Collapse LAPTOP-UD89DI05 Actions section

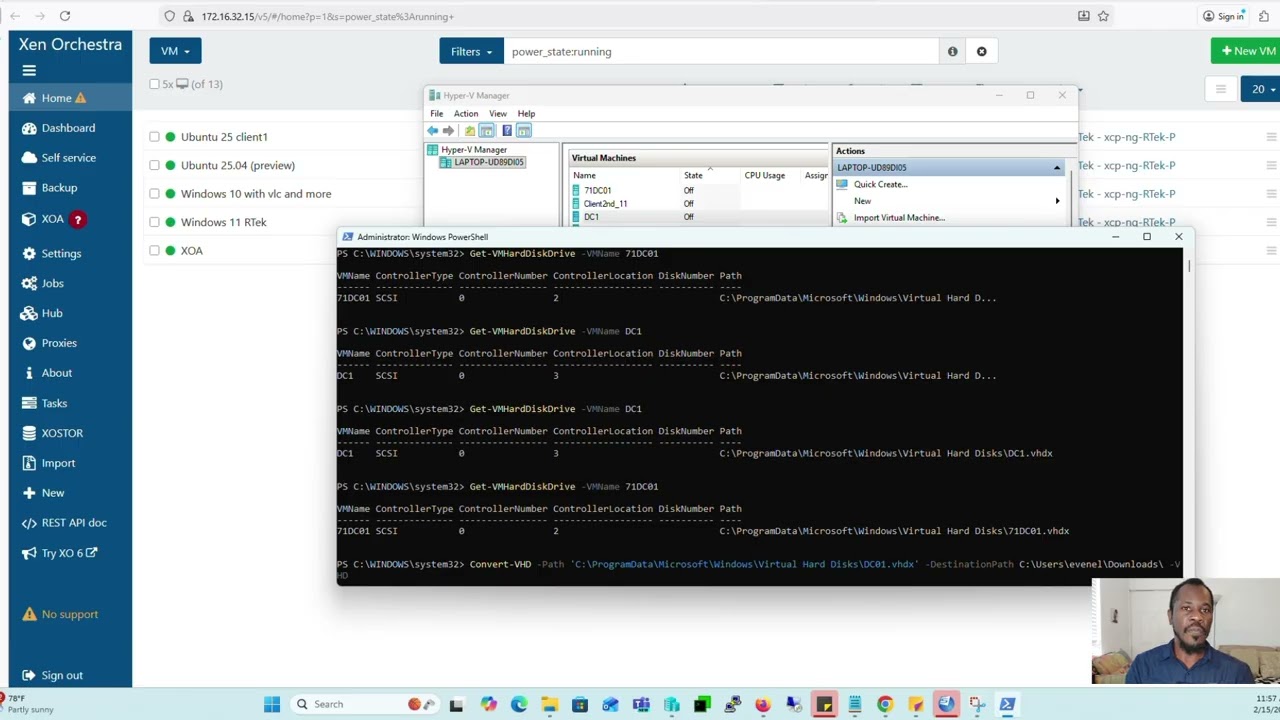pyautogui.click(x=1057, y=168)
